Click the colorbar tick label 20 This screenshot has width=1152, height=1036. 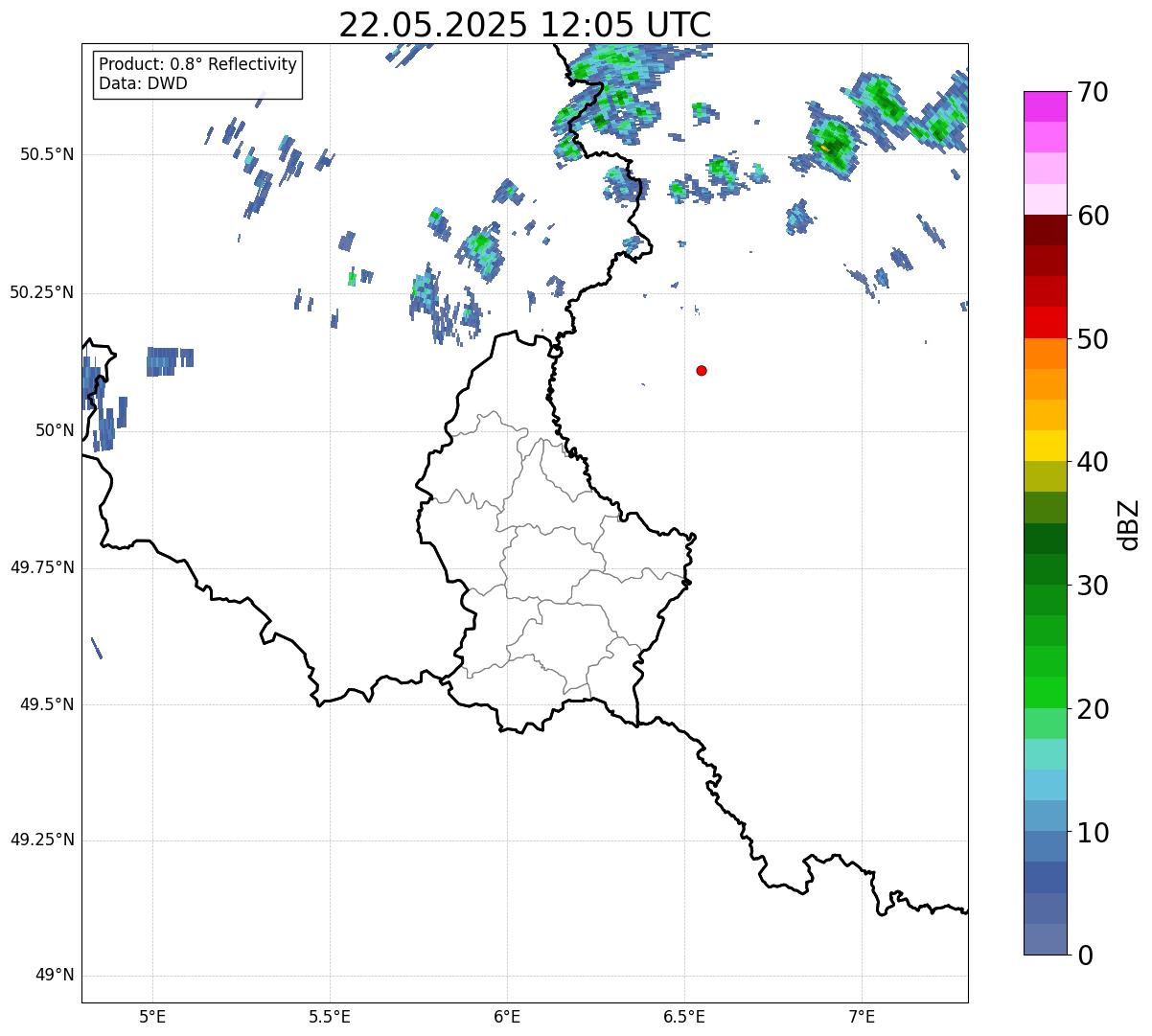pyautogui.click(x=1093, y=709)
